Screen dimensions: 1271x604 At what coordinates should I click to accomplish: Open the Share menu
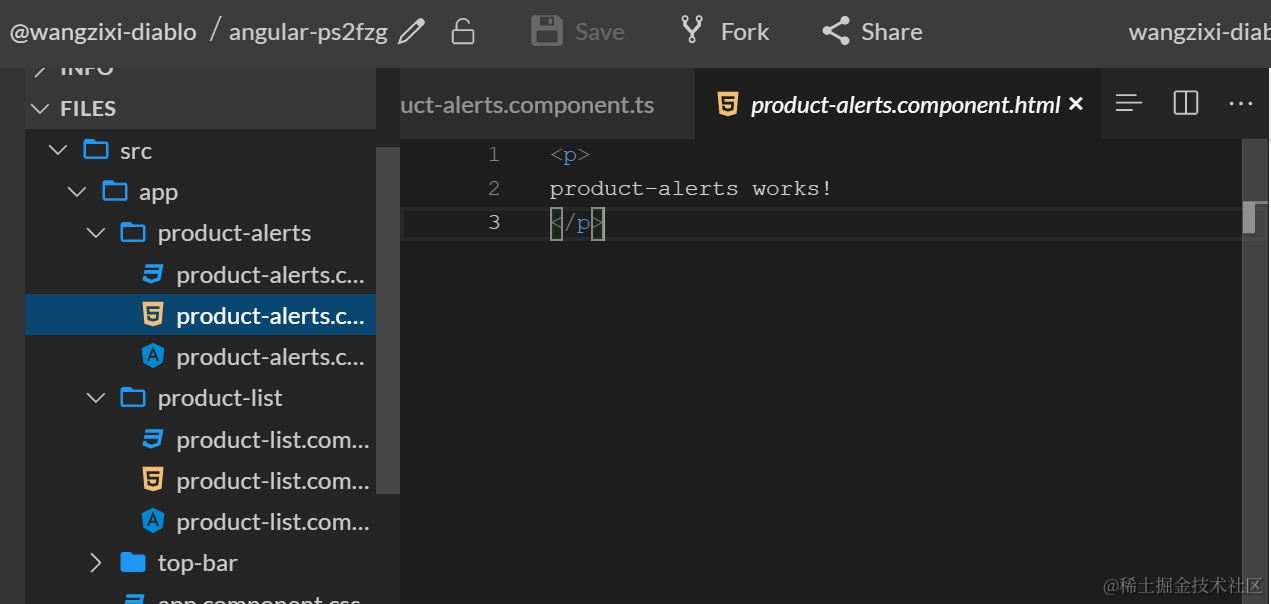tap(872, 32)
